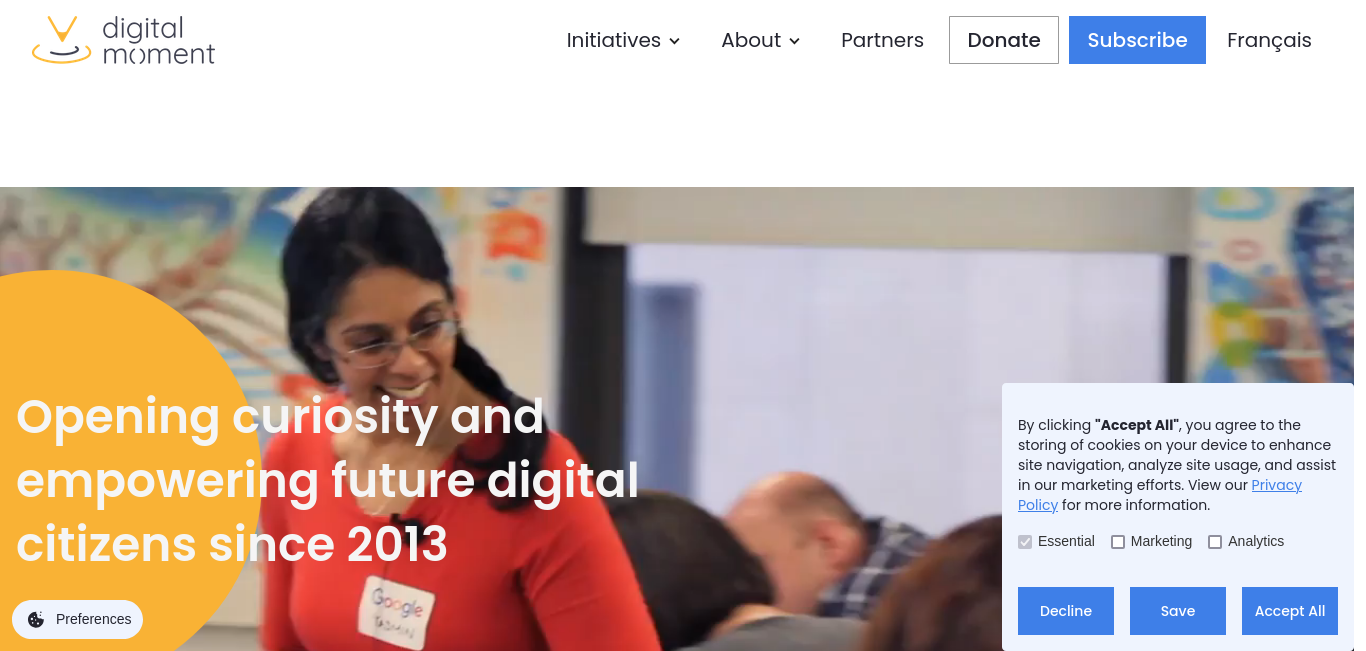1366x651 pixels.
Task: Click the blue Subscribe button
Action: [1137, 40]
